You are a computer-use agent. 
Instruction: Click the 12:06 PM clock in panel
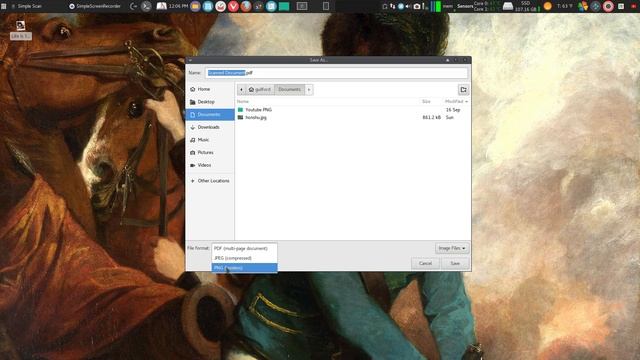click(178, 6)
